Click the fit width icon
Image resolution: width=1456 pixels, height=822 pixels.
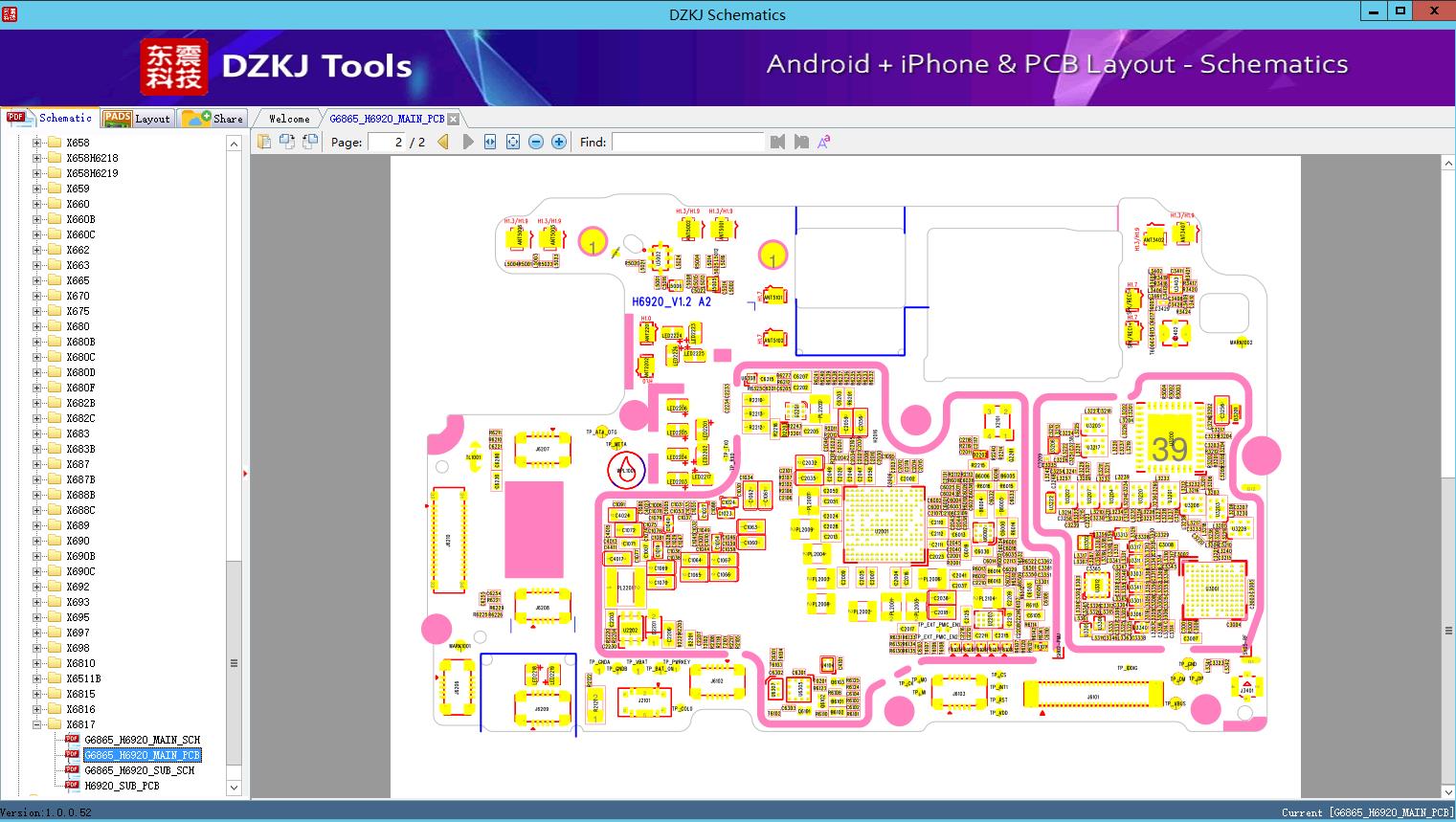coord(490,142)
